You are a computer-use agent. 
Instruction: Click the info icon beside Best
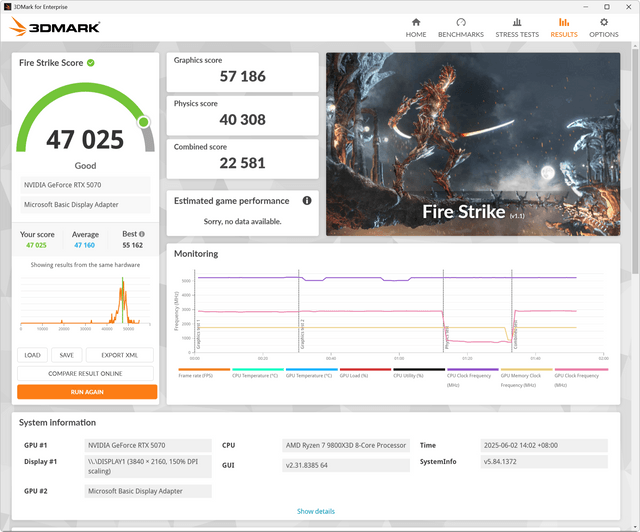click(x=142, y=234)
